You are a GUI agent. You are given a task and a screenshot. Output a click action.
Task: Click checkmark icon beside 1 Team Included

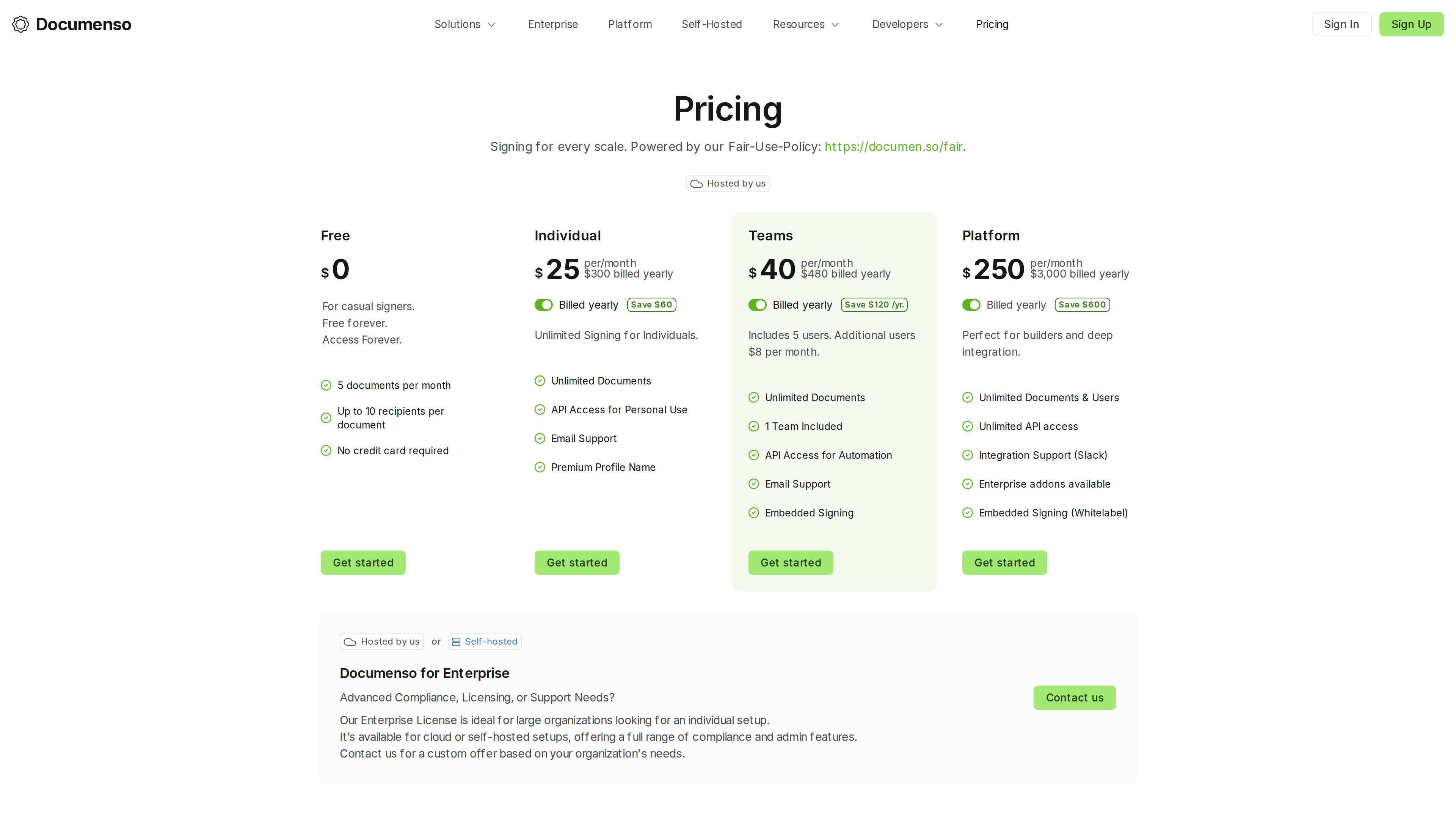tap(753, 427)
